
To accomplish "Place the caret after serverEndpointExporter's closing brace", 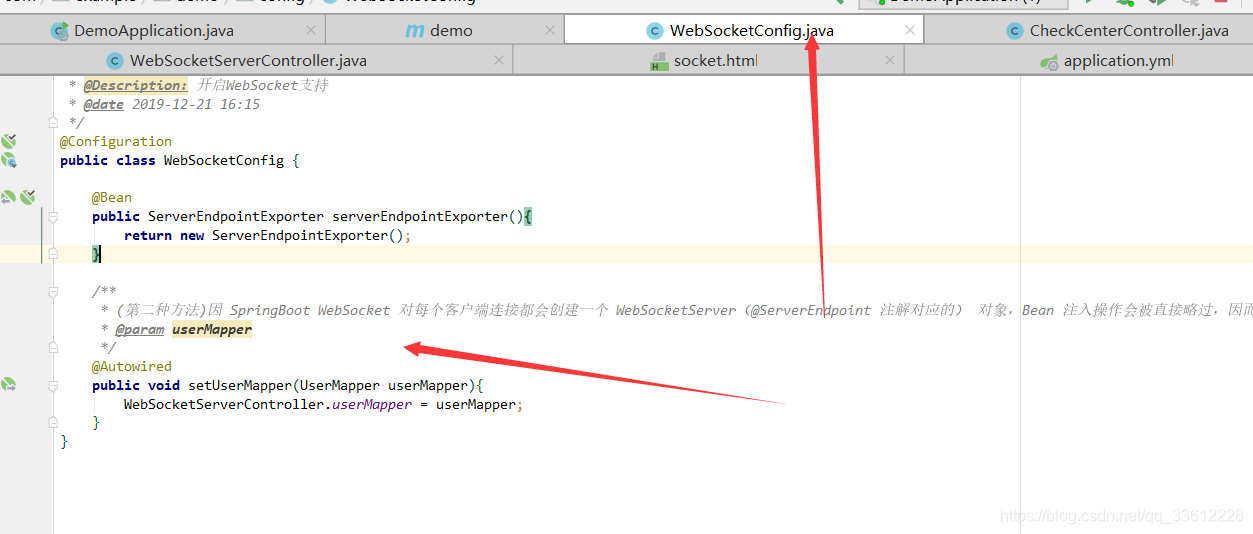I will tap(101, 254).
